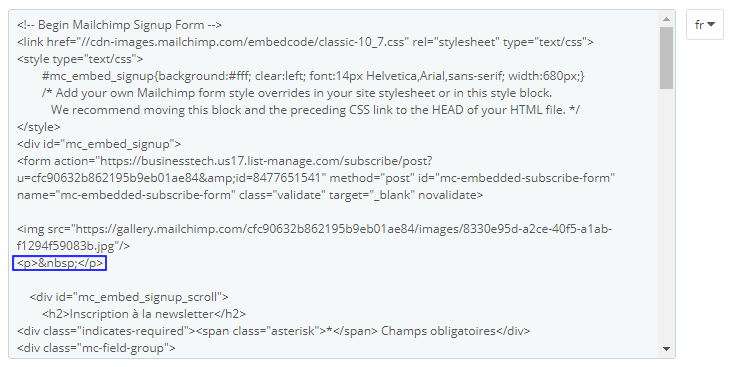Screen dimensions: 729x367
Task: Click the div id="mc_embed_signup" line
Action: click(99, 144)
